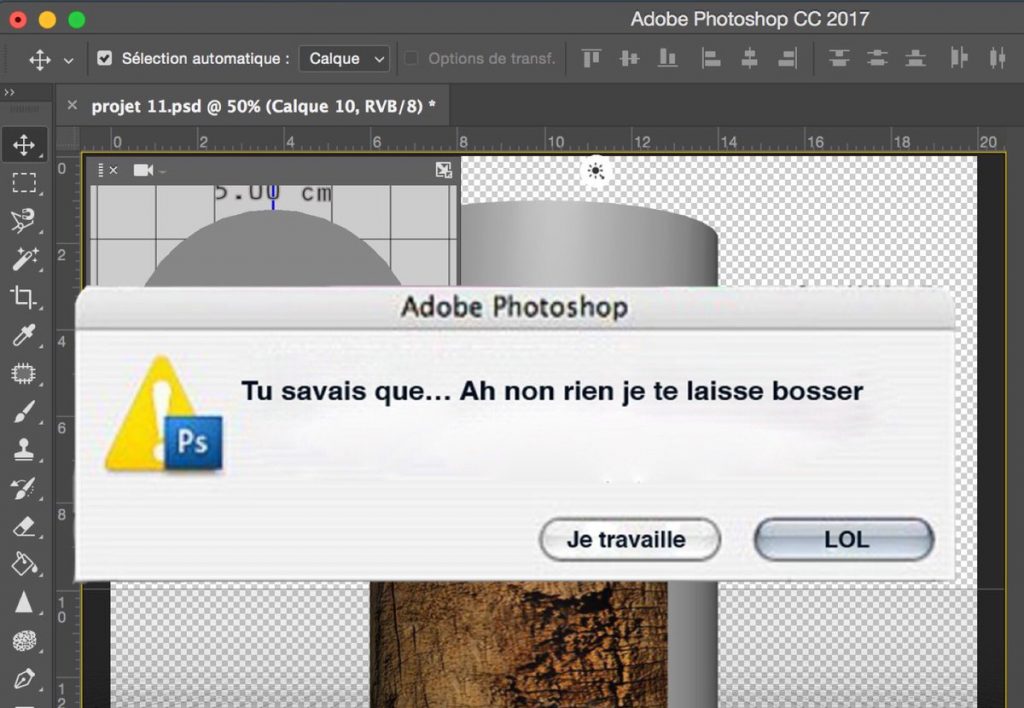The image size is (1024, 708).
Task: Expand the tools panel with double arrows
Action: 9,93
